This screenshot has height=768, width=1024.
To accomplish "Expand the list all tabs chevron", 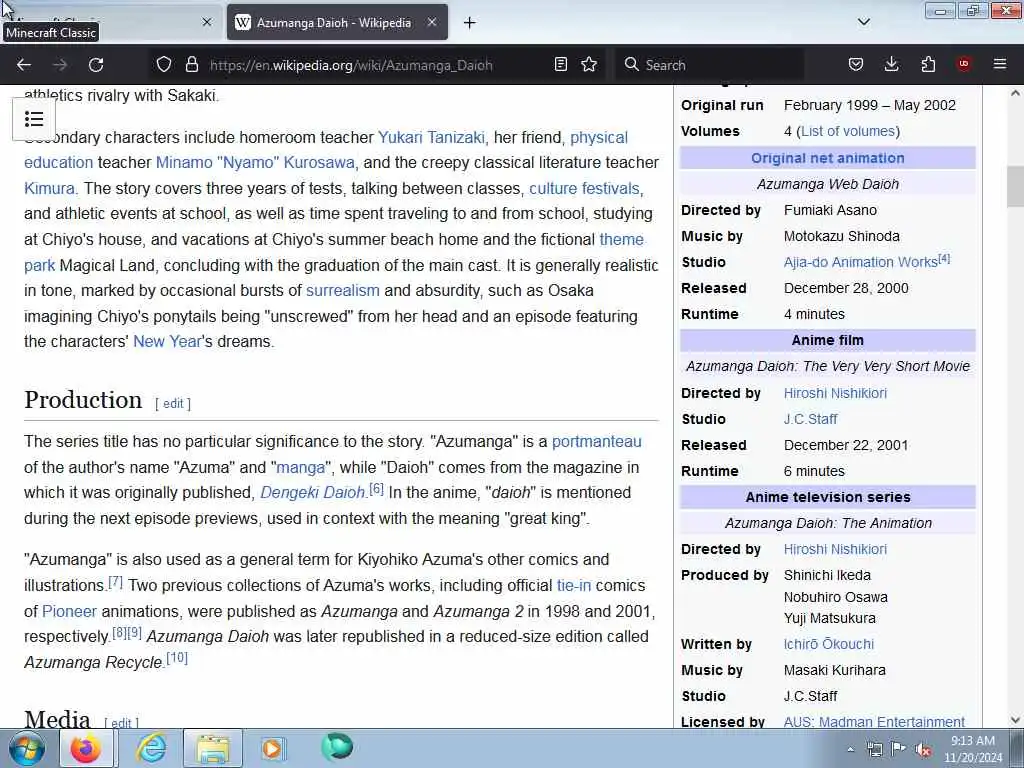I will (864, 22).
